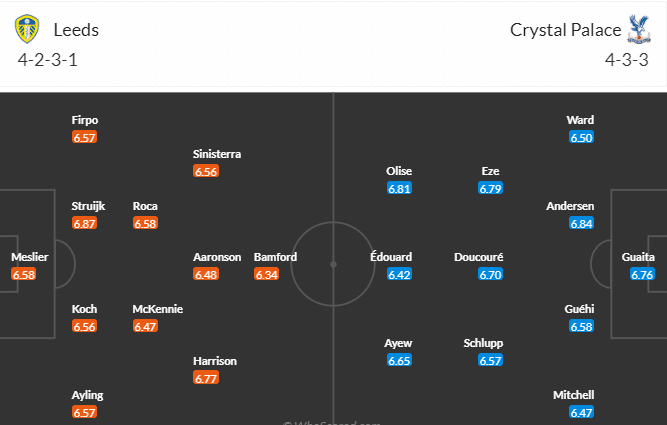This screenshot has height=425, width=667.
Task: Select Palace goalkeeper Guaita
Action: (638, 257)
